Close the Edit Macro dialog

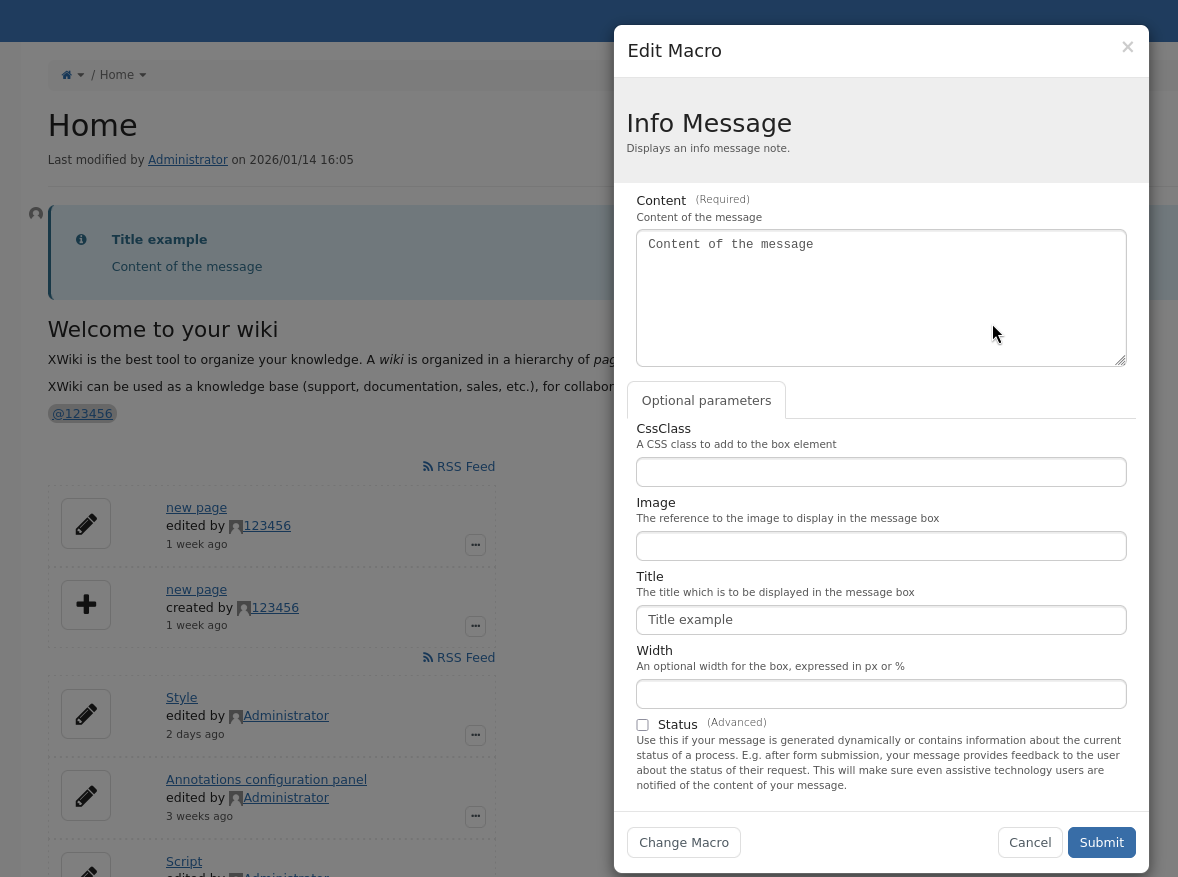pyautogui.click(x=1127, y=47)
